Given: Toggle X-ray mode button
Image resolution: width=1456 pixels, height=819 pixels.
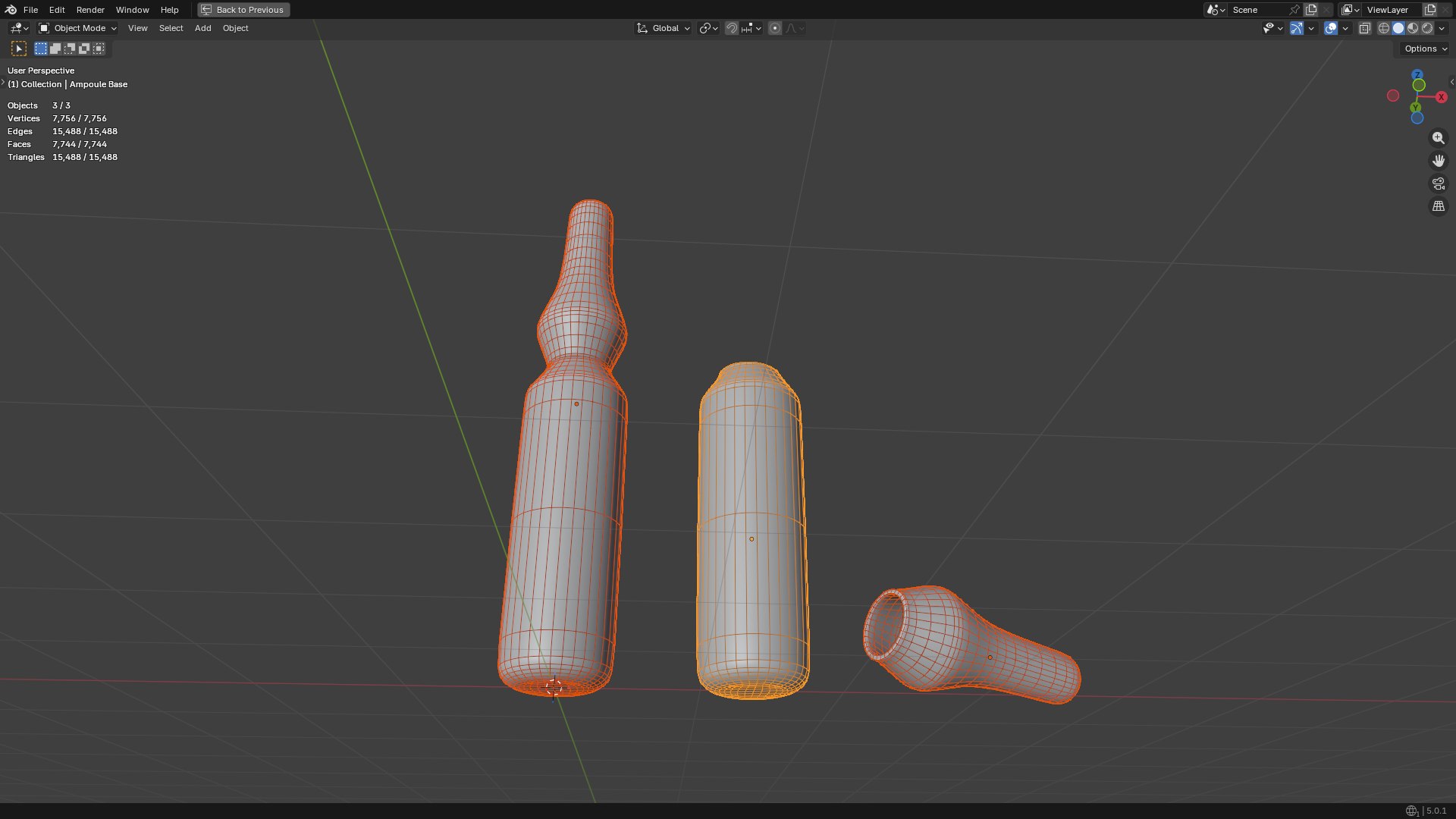Looking at the screenshot, I should [1364, 28].
